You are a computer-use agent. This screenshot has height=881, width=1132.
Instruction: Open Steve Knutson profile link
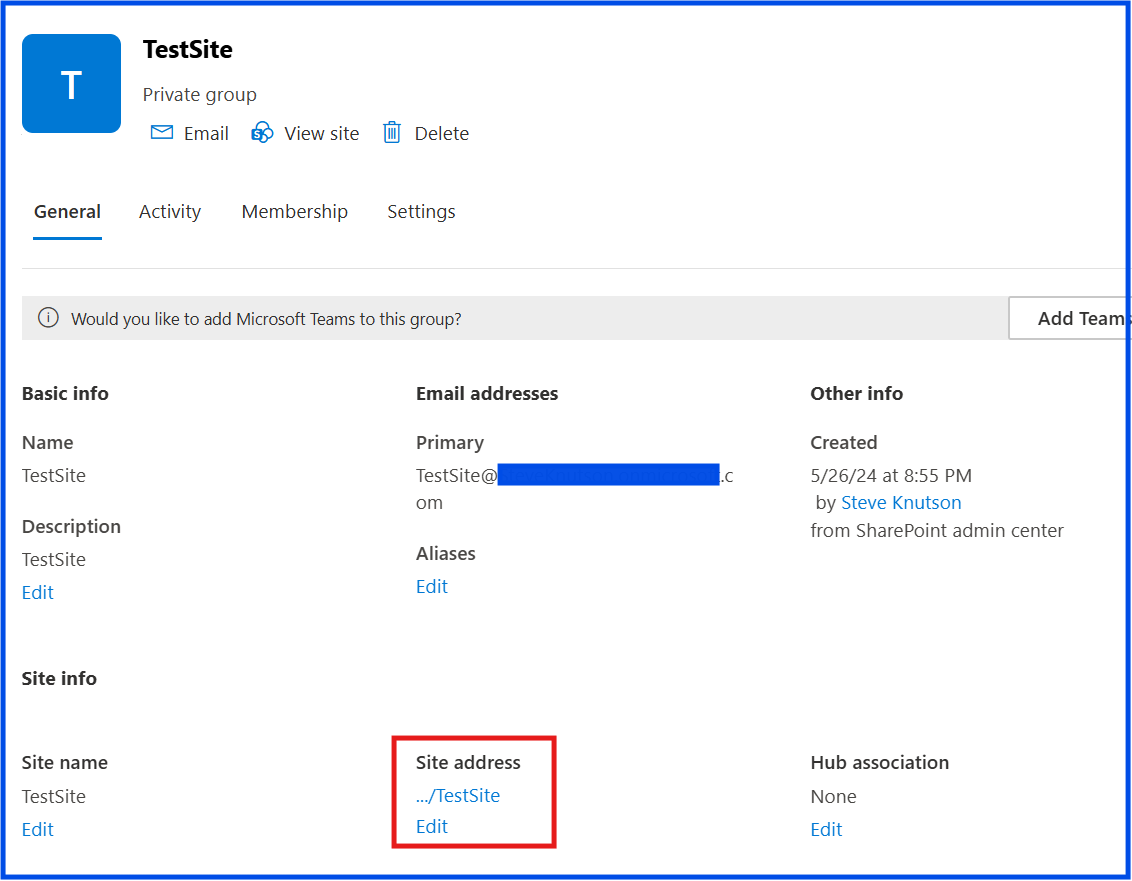[x=901, y=503]
